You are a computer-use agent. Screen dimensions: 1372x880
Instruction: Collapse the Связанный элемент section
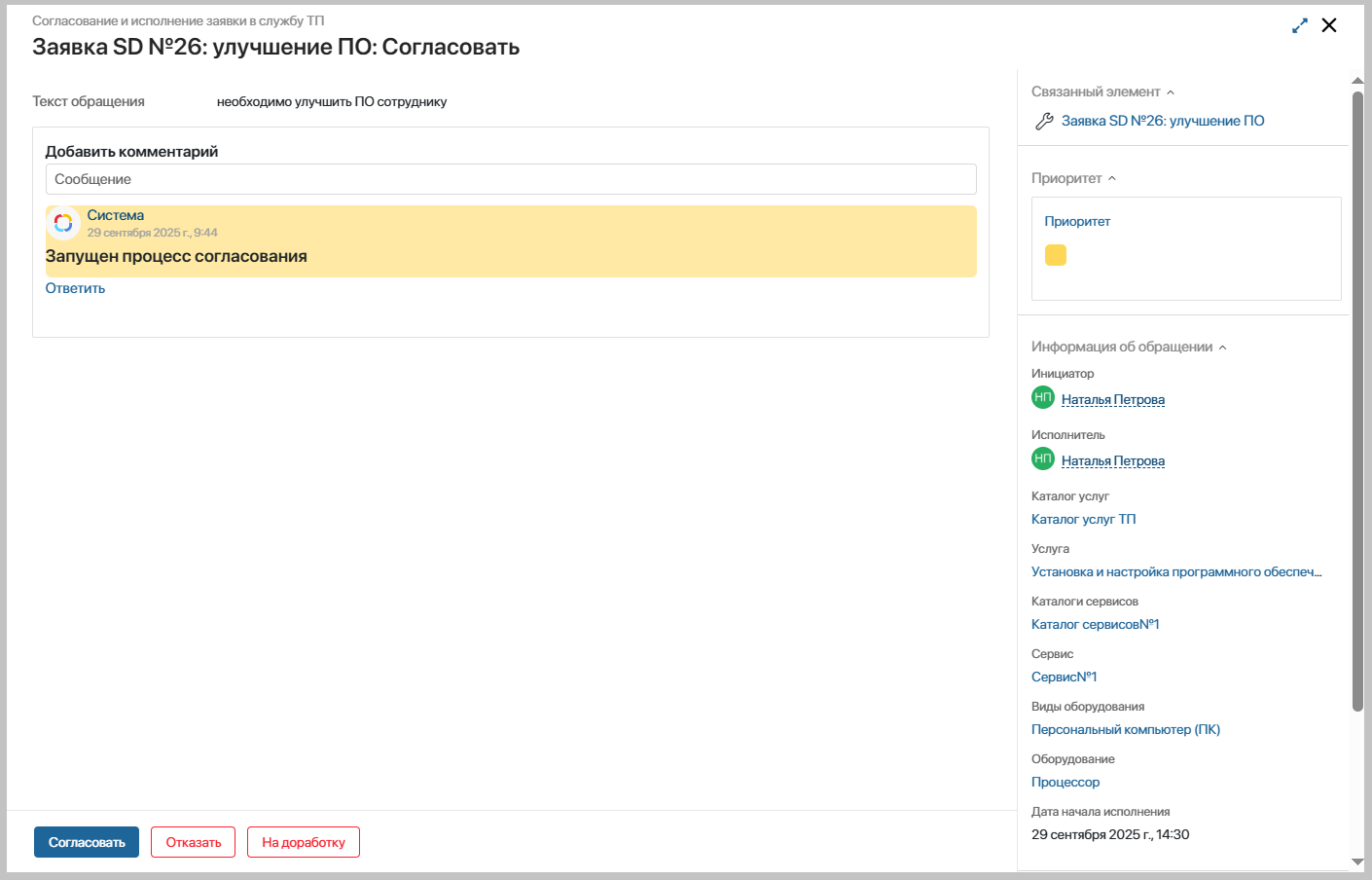click(x=1171, y=92)
